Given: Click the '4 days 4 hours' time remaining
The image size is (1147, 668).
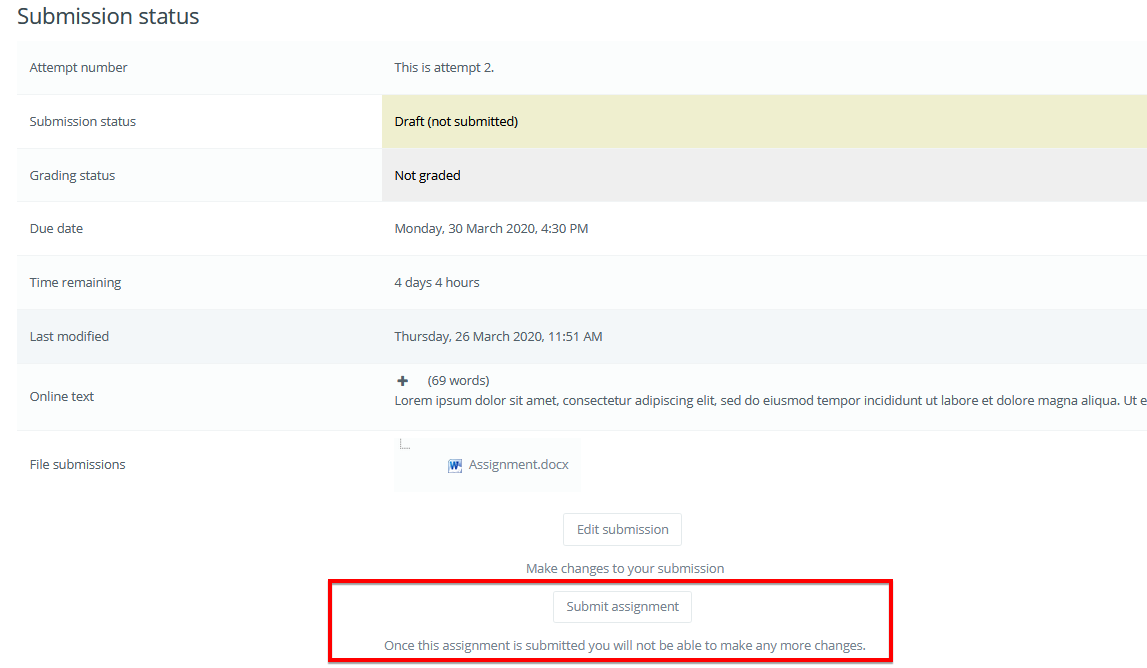Looking at the screenshot, I should pyautogui.click(x=437, y=283).
